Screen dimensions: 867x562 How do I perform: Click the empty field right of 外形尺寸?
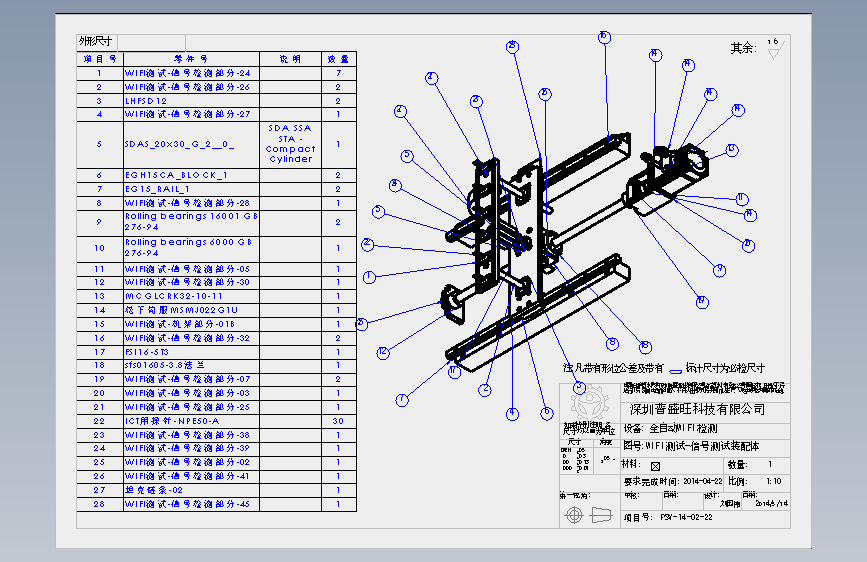coord(152,42)
